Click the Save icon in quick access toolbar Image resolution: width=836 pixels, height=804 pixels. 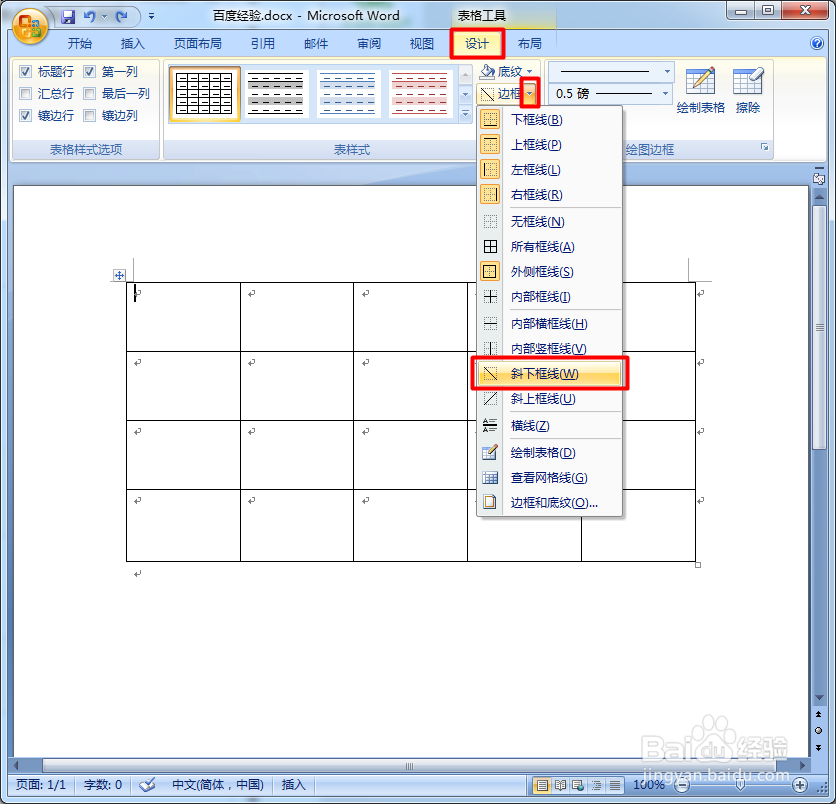[x=68, y=15]
